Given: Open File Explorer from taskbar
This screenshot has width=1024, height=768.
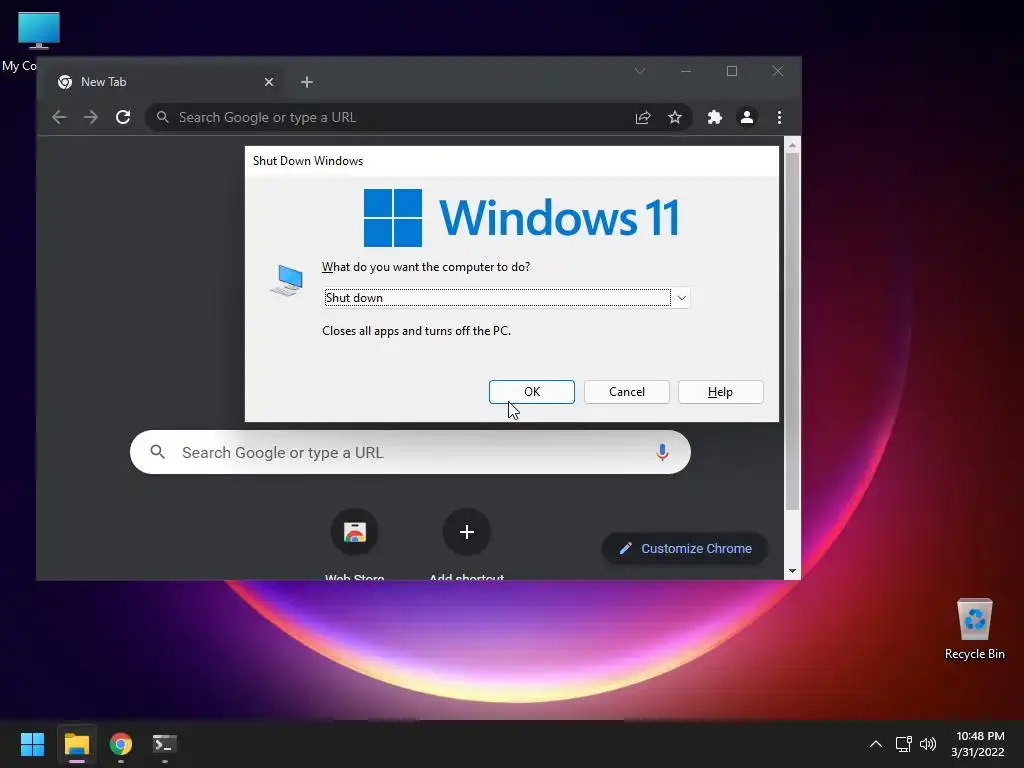Looking at the screenshot, I should (76, 744).
